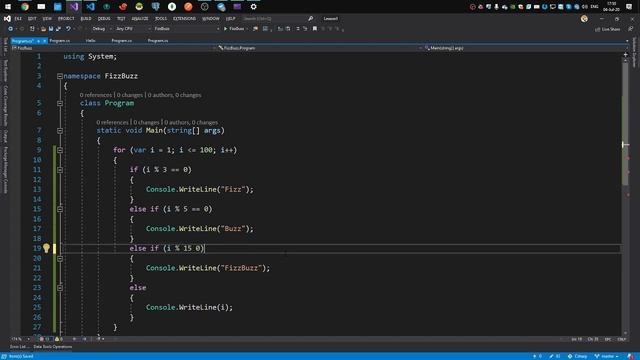This screenshot has height=360, width=640.
Task: Click the Save All toolbar icon
Action: tap(58, 29)
